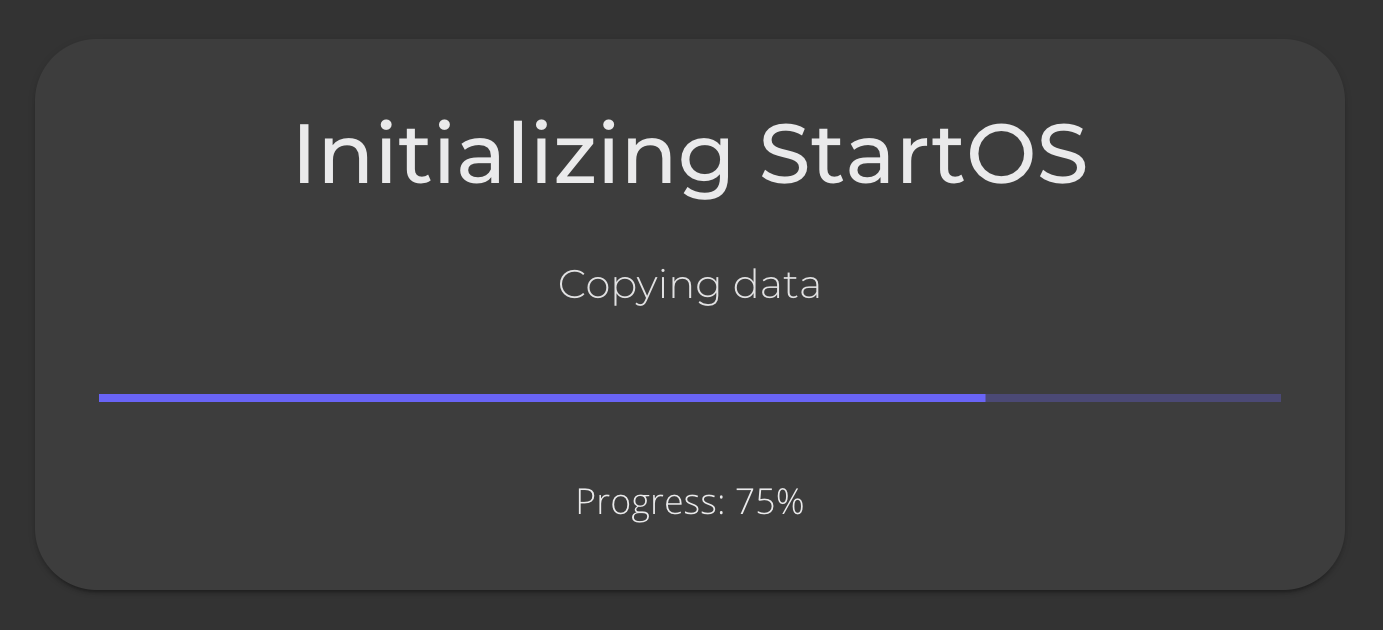
Task: Select the "Copying data" status text
Action: (x=690, y=285)
